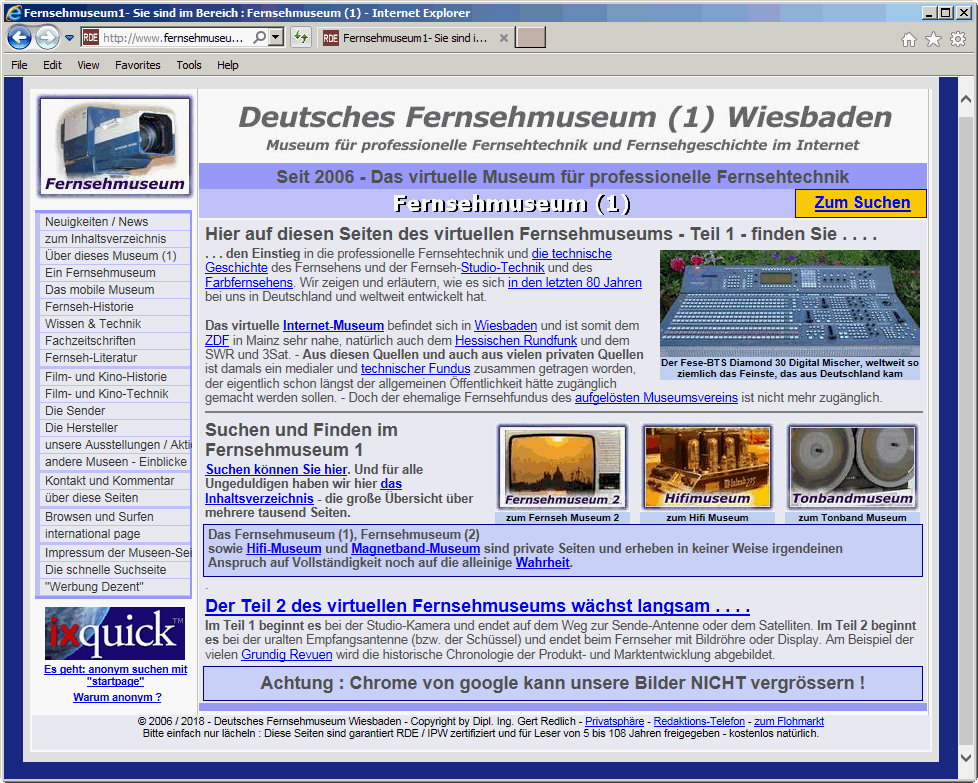Open the Favorites menu
Image resolution: width=978 pixels, height=783 pixels.
click(x=138, y=65)
